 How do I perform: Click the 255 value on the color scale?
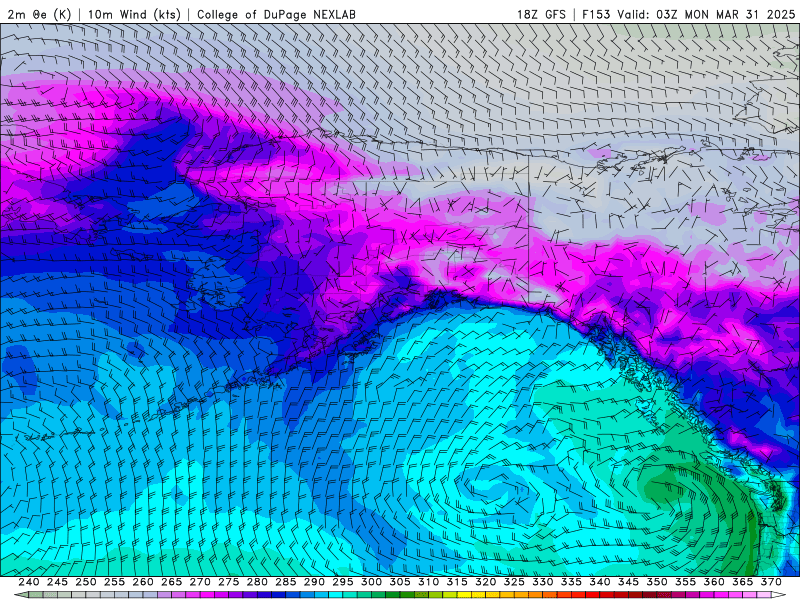coord(114,582)
